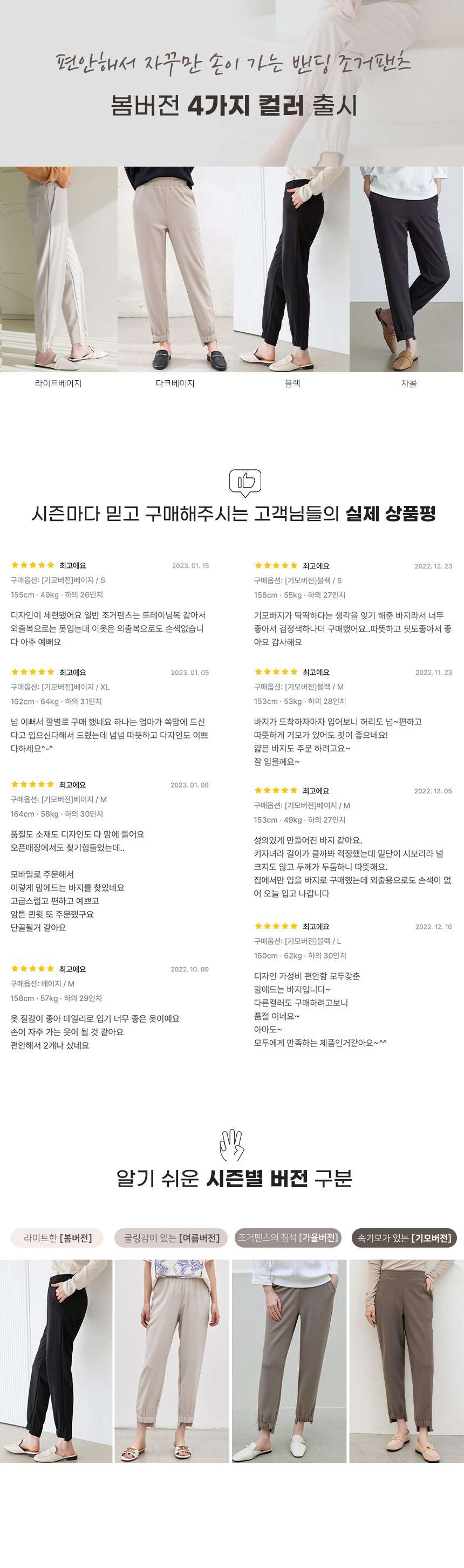
Task: Click the star rating of the 2022. 12. 23 review
Action: (276, 565)
